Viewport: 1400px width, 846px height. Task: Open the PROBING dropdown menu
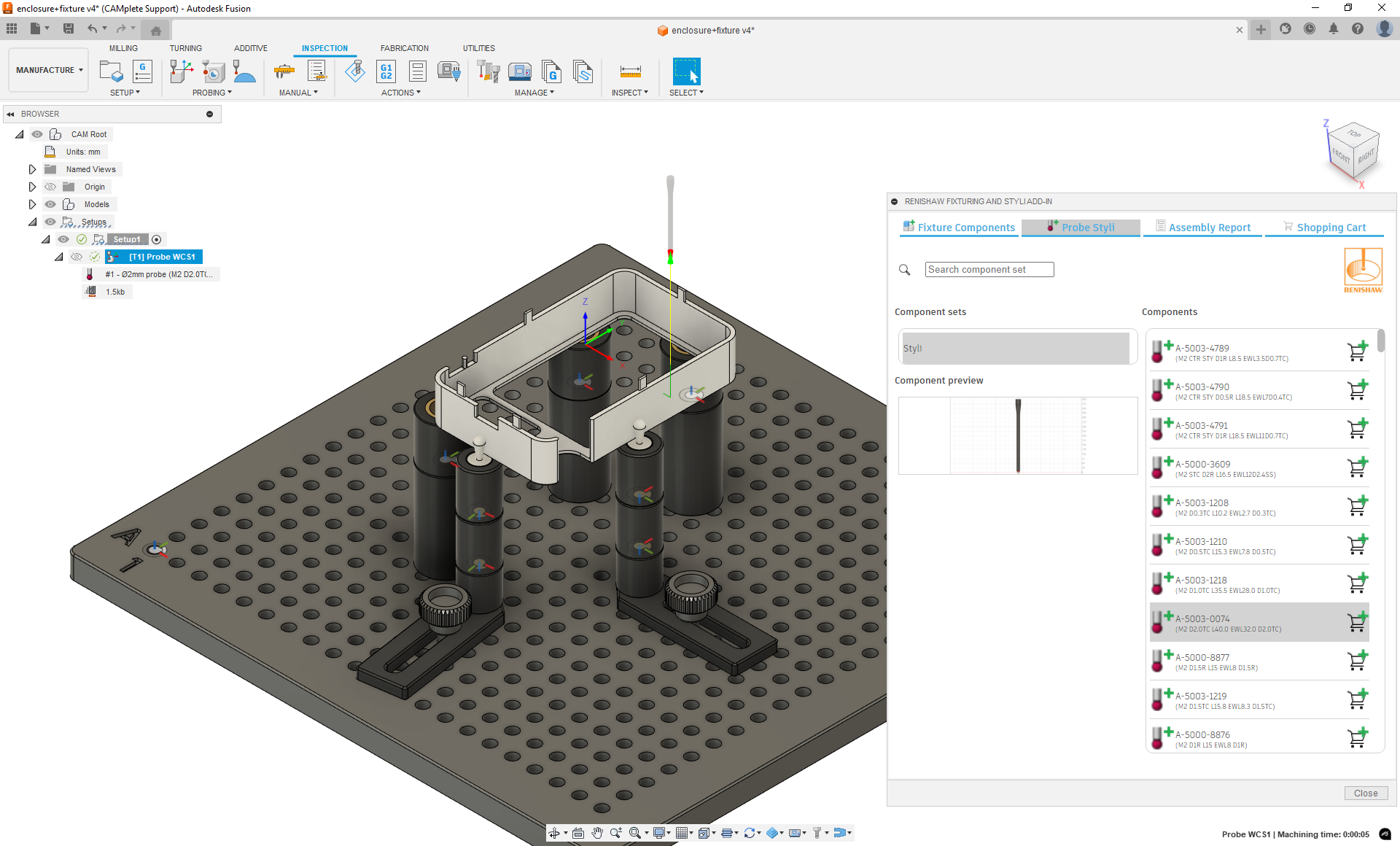pyautogui.click(x=212, y=93)
